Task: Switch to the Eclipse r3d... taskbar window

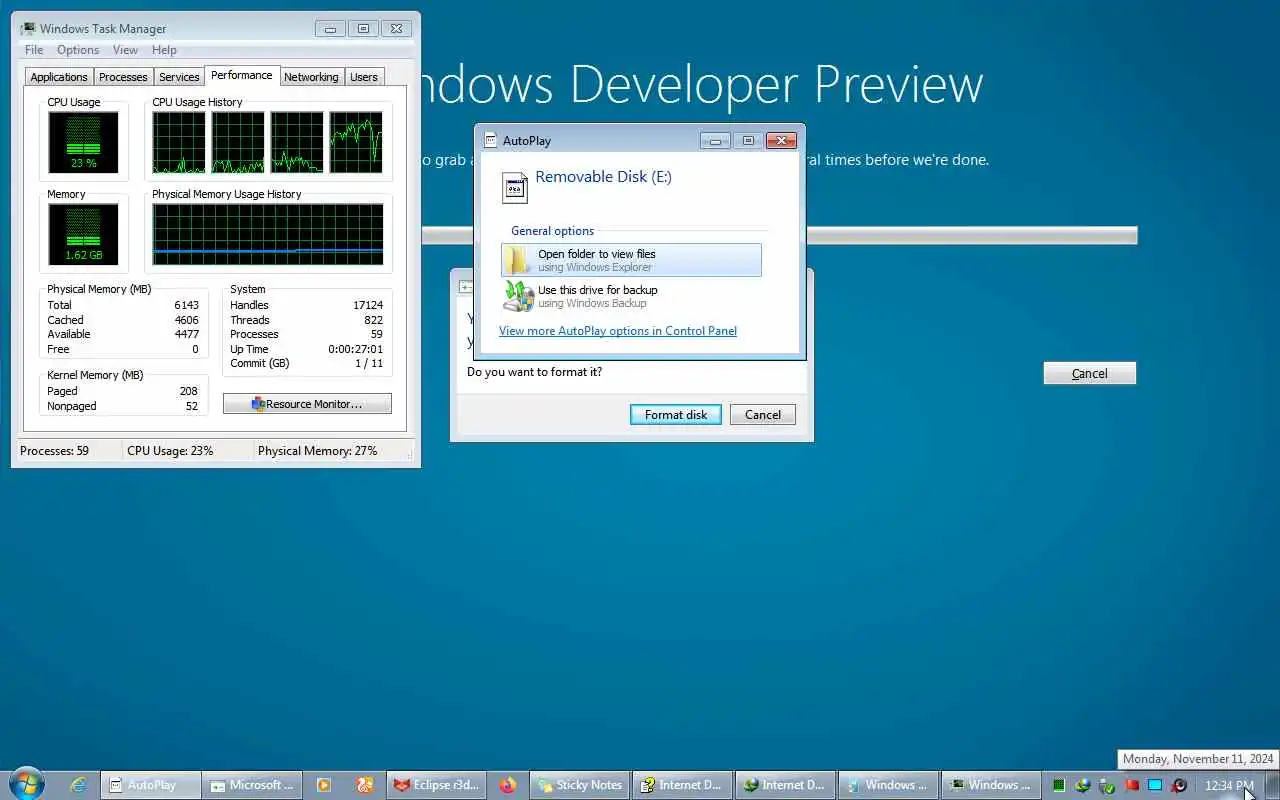Action: pyautogui.click(x=437, y=785)
